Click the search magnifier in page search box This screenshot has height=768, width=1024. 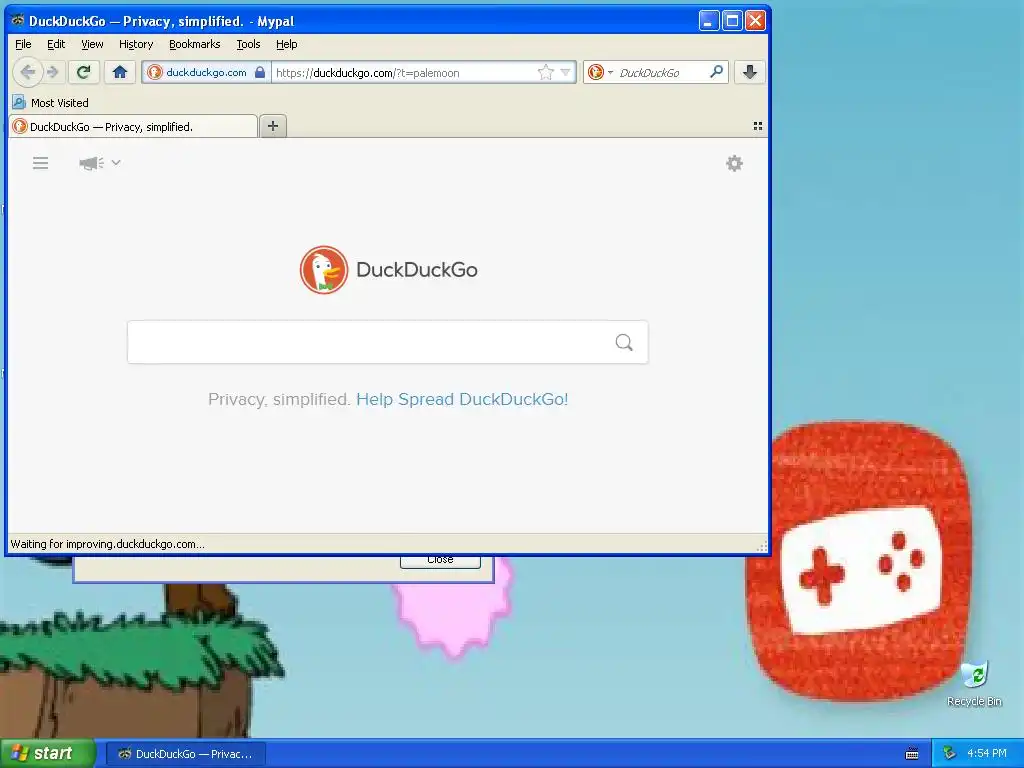pos(624,342)
